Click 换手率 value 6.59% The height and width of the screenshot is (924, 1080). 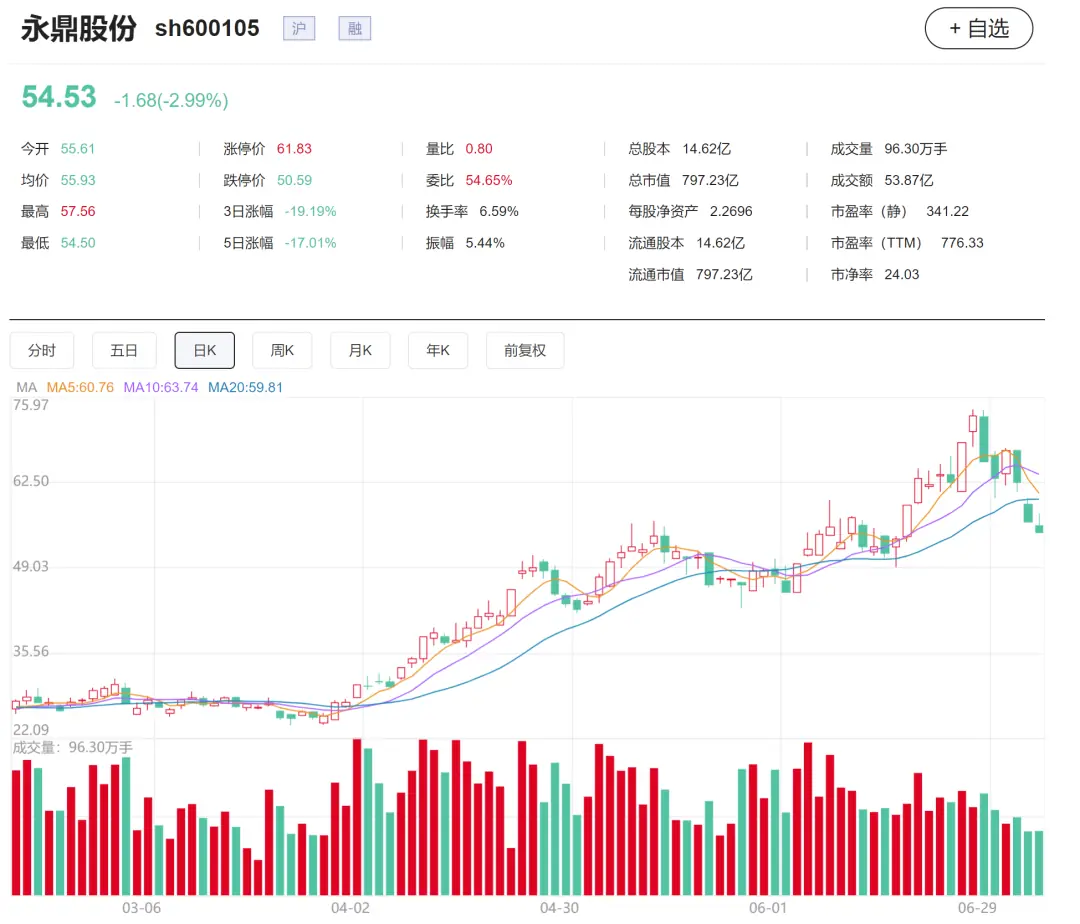(499, 211)
